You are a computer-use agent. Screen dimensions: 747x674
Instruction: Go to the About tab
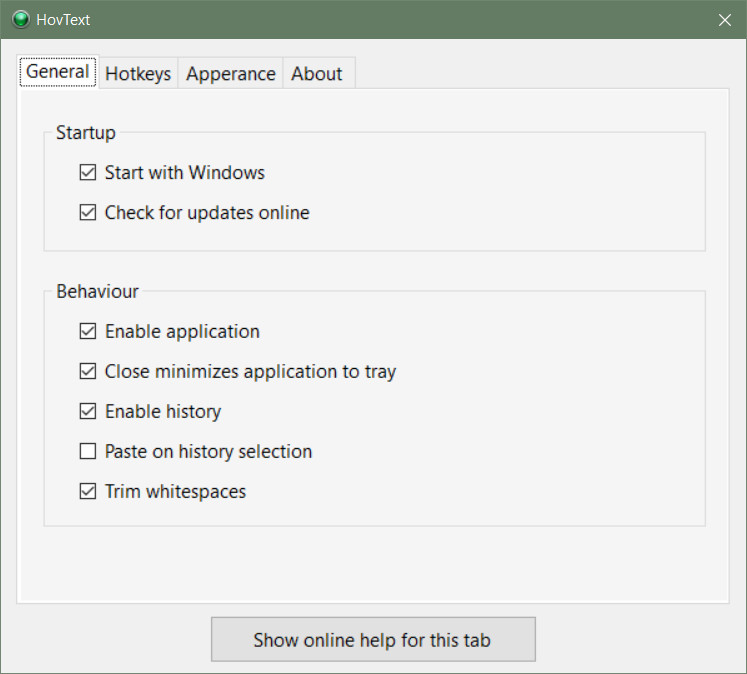pyautogui.click(x=317, y=74)
